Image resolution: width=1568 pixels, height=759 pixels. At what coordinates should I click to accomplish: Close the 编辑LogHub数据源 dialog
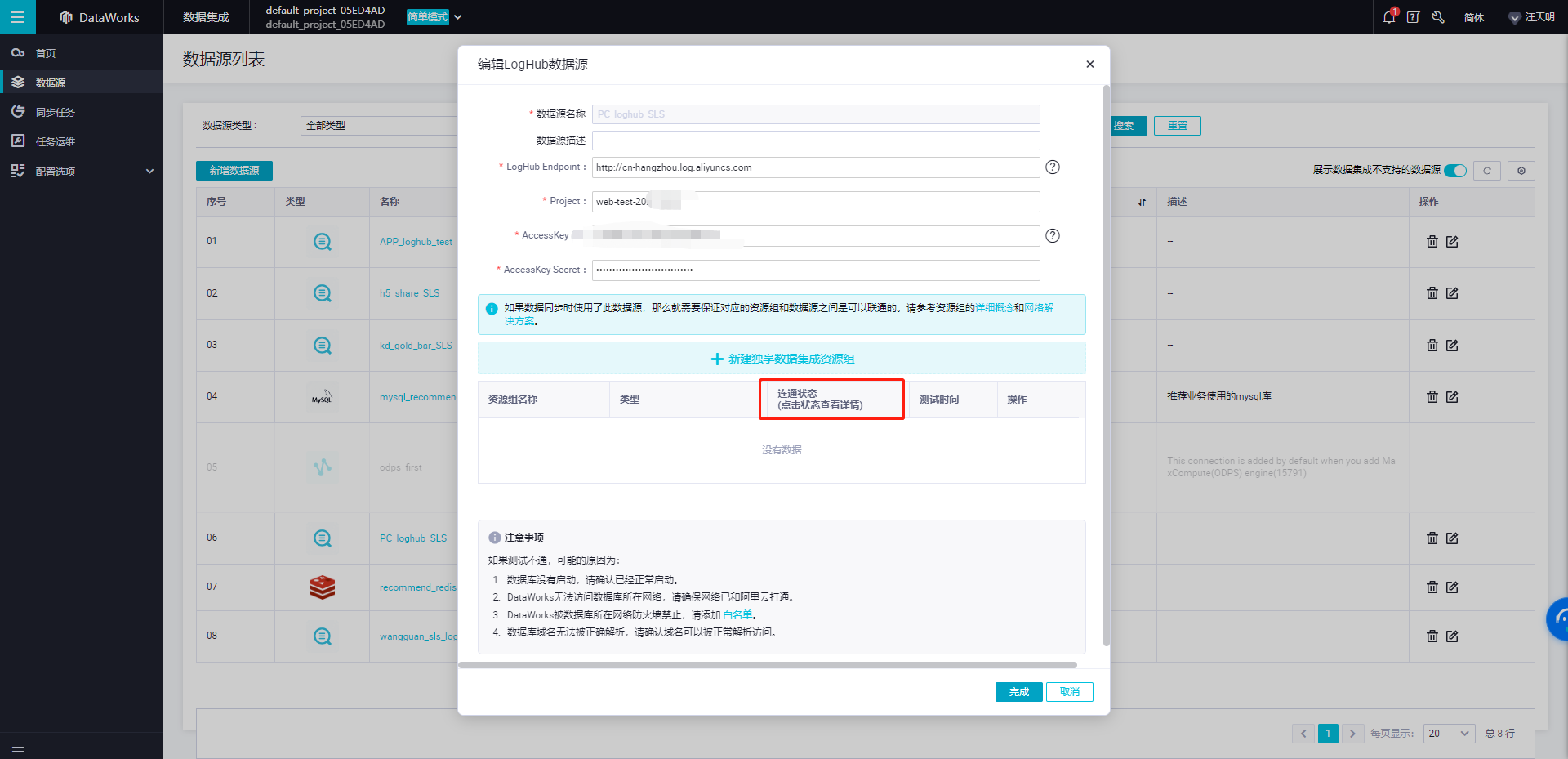click(1089, 64)
